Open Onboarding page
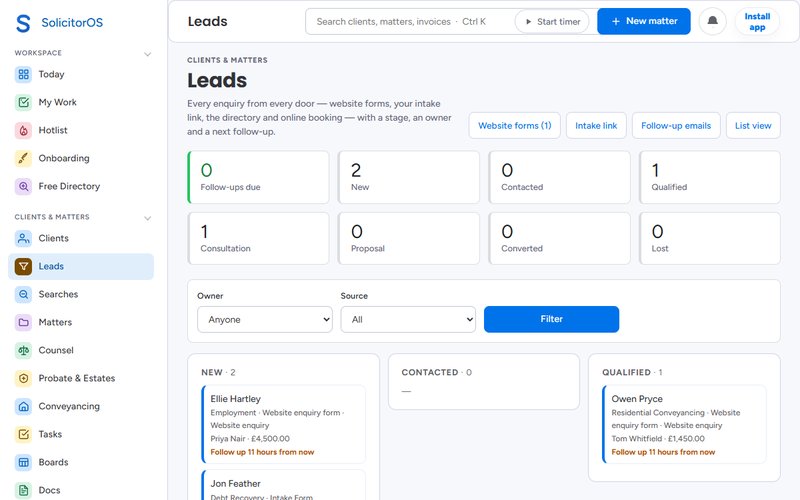This screenshot has width=800, height=500. pyautogui.click(x=81, y=159)
